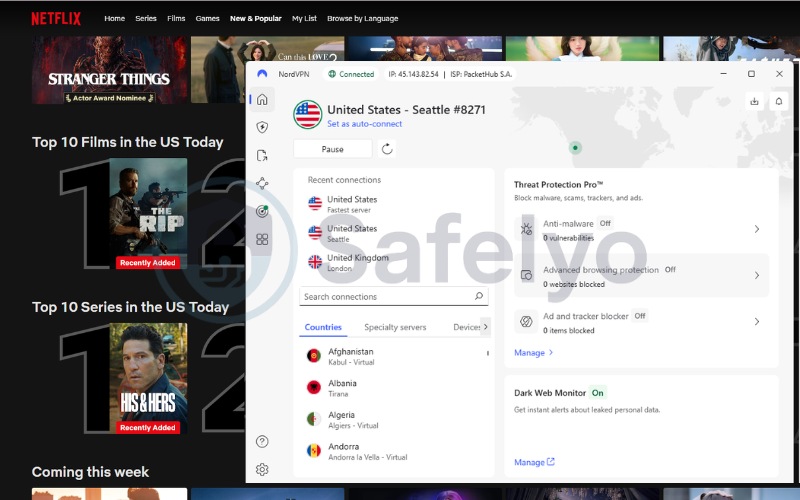Click the reconnect refresh icon next to Pause

pos(387,149)
